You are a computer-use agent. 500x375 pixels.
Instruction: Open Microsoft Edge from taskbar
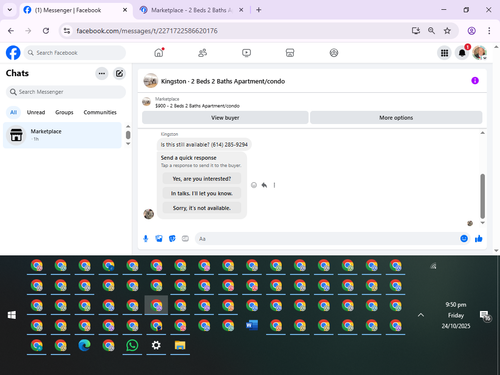coord(84,345)
